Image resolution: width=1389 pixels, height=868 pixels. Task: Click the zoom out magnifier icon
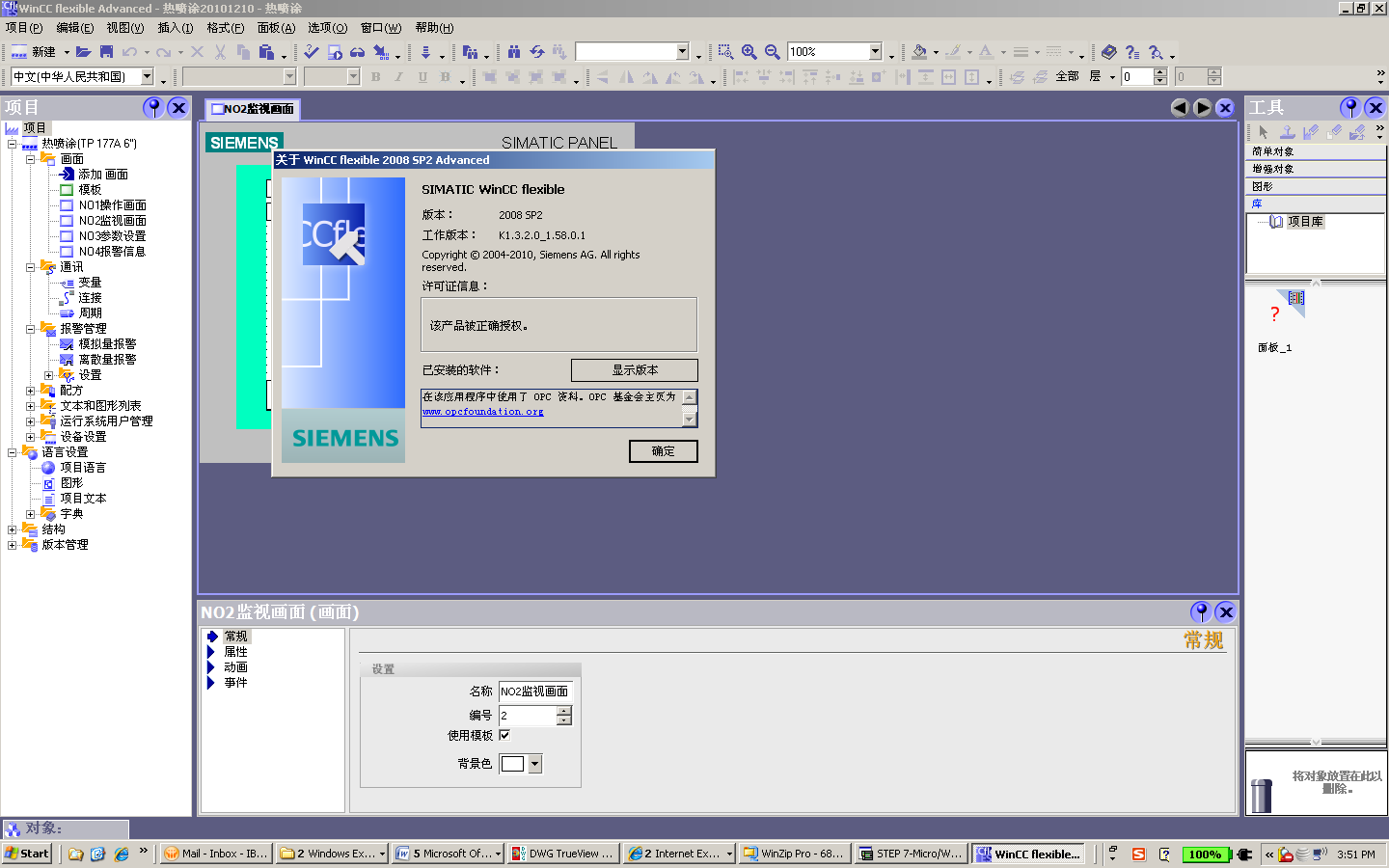[773, 52]
